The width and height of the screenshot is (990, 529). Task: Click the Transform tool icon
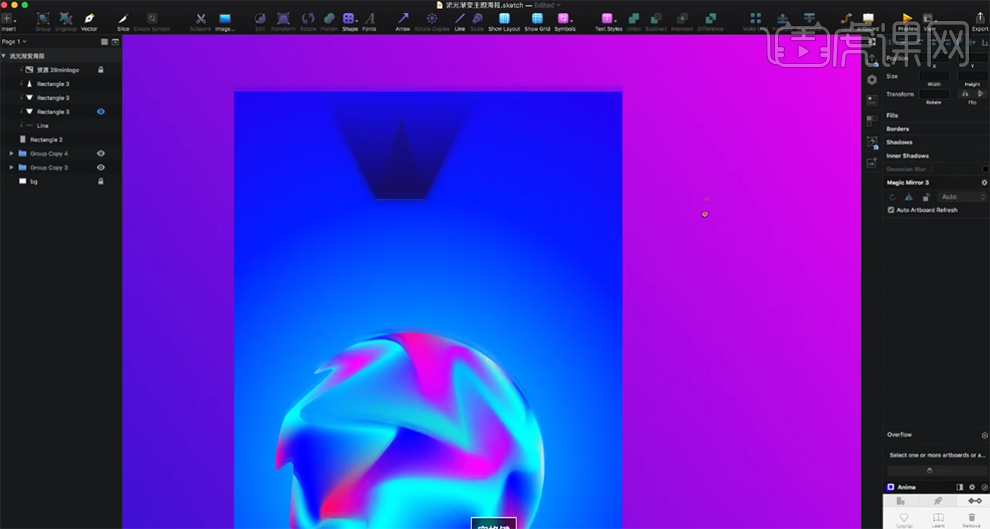[x=283, y=18]
